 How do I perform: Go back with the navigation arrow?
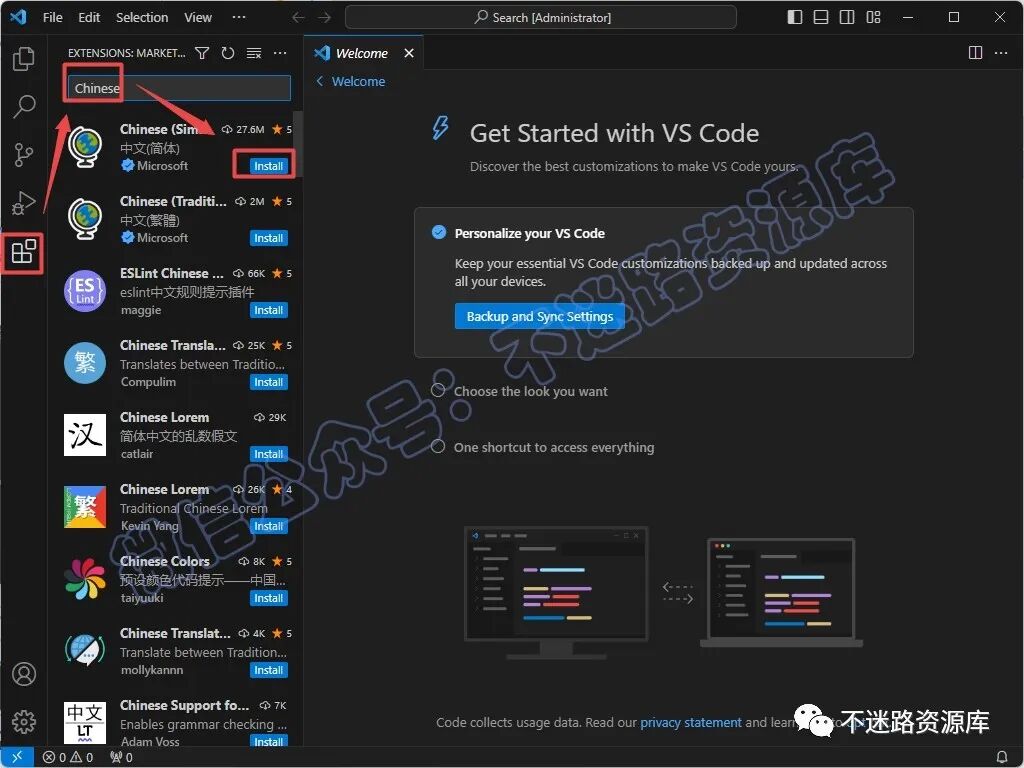coord(298,18)
